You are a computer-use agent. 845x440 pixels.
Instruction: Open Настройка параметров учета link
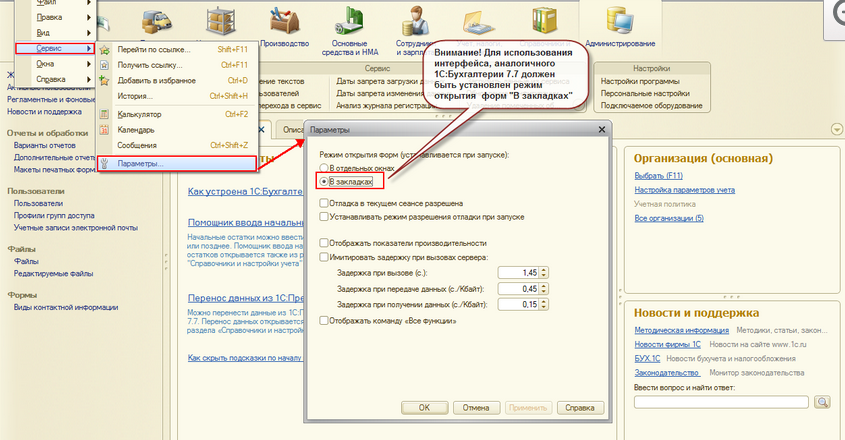[x=684, y=190]
